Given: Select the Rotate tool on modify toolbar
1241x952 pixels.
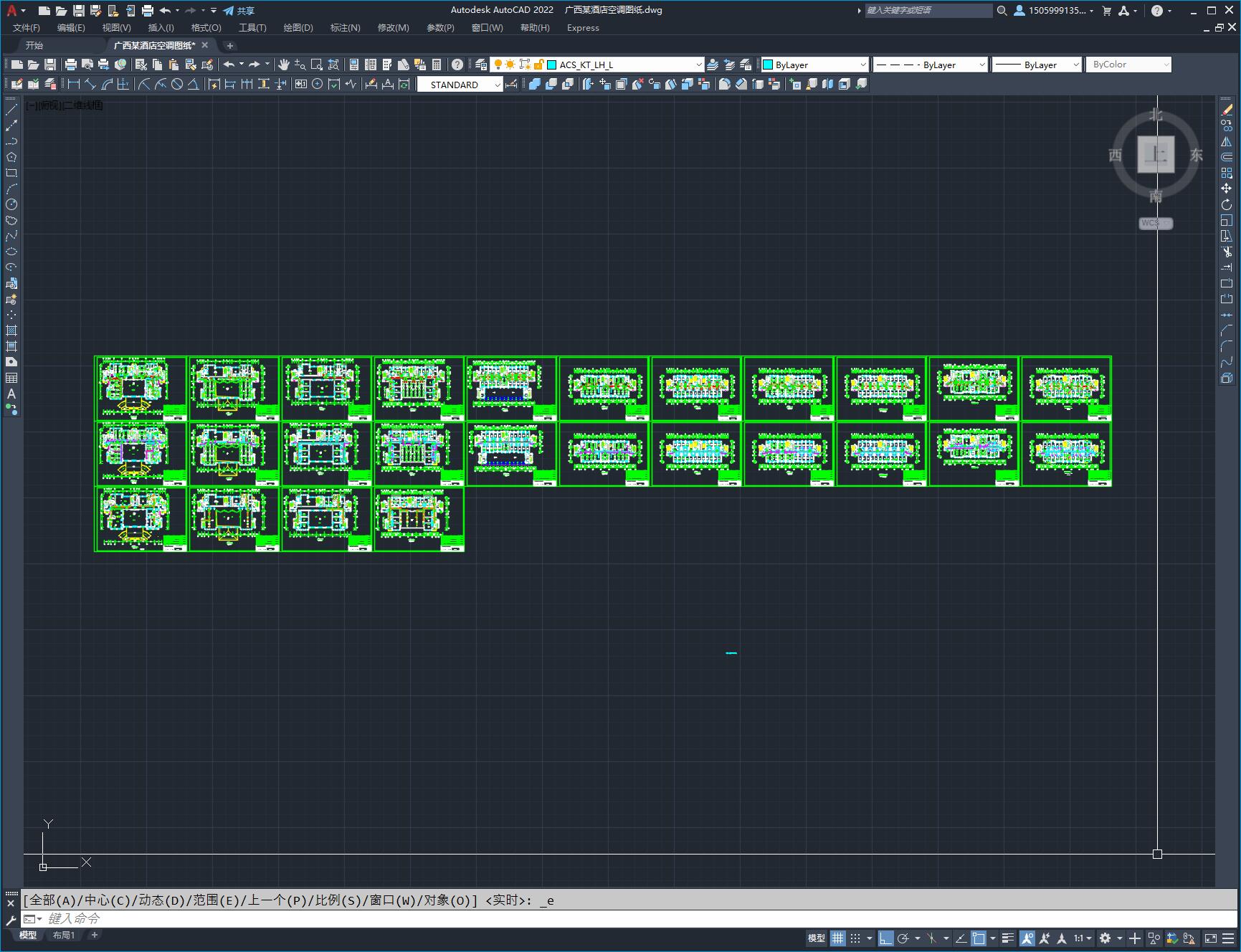Looking at the screenshot, I should click(x=1227, y=204).
